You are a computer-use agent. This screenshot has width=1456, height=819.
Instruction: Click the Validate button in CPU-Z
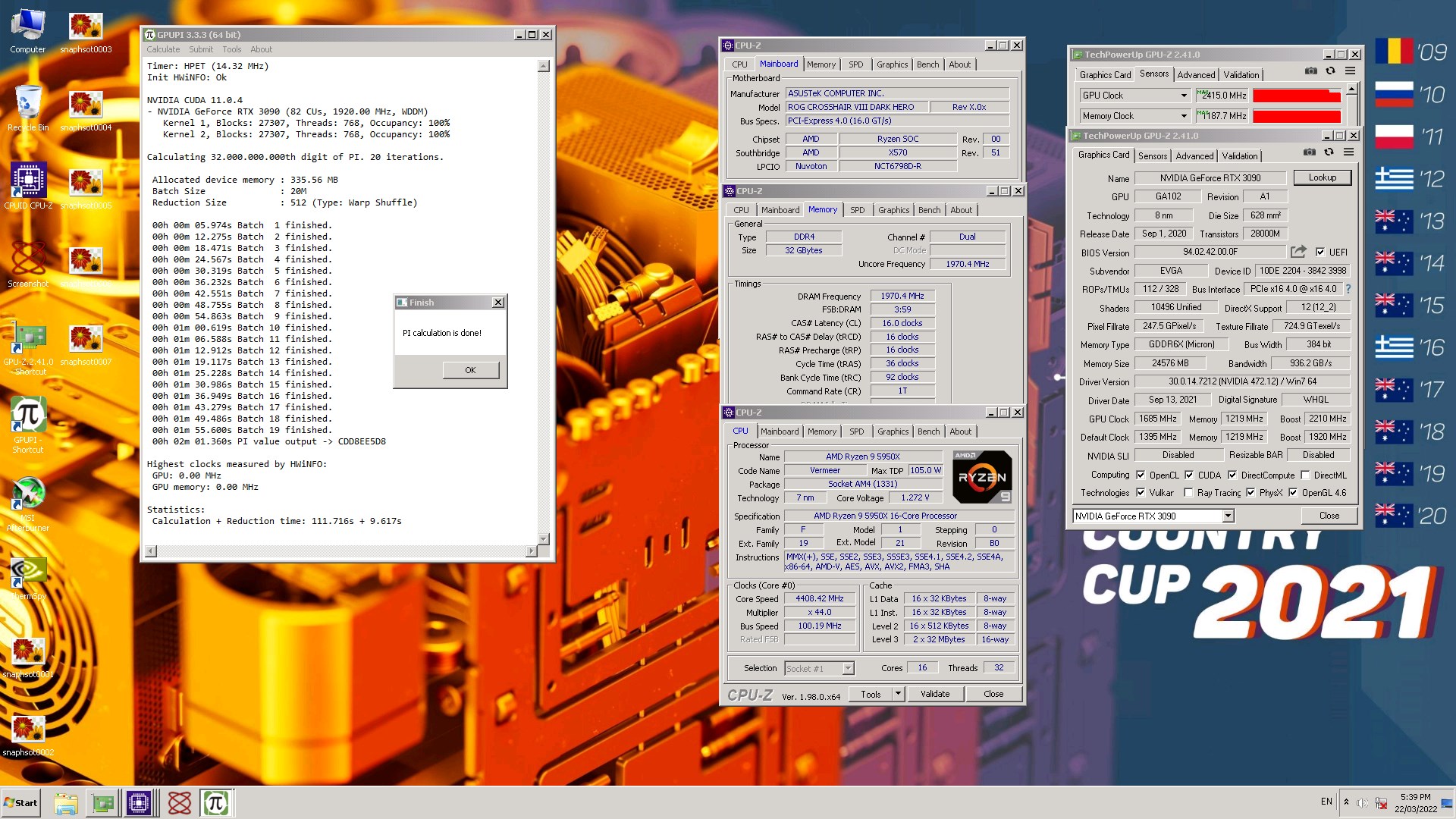click(934, 694)
